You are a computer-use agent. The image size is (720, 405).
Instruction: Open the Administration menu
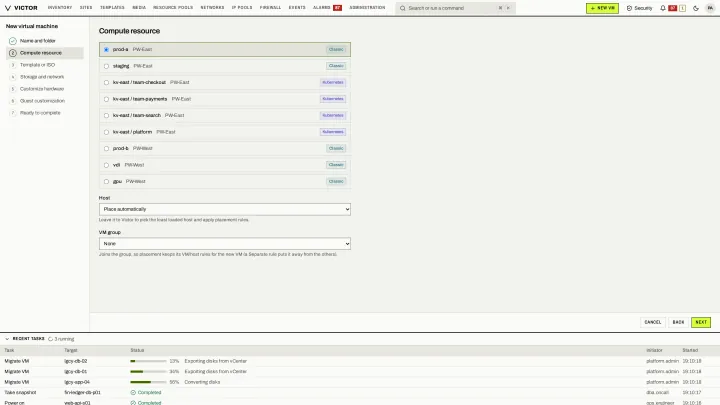click(367, 8)
